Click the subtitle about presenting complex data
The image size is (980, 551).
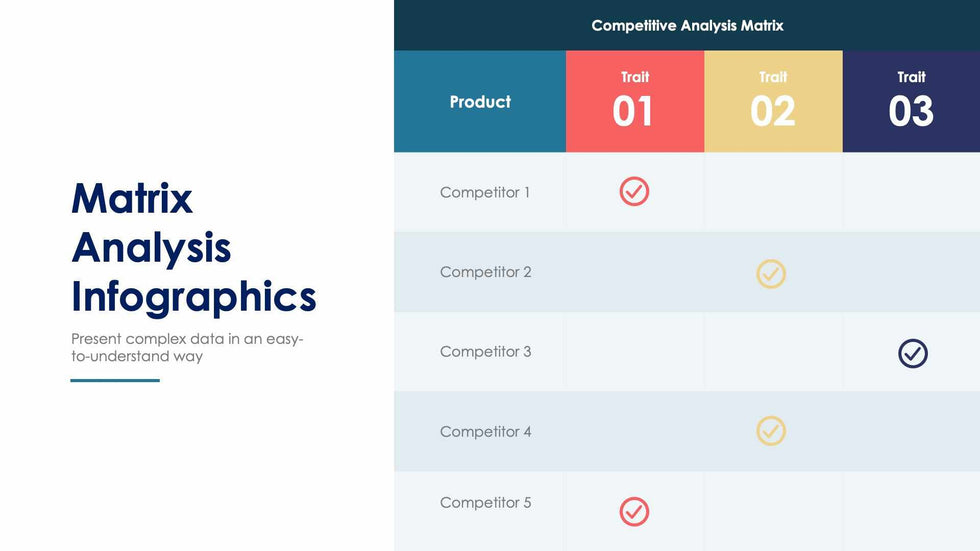(x=187, y=347)
